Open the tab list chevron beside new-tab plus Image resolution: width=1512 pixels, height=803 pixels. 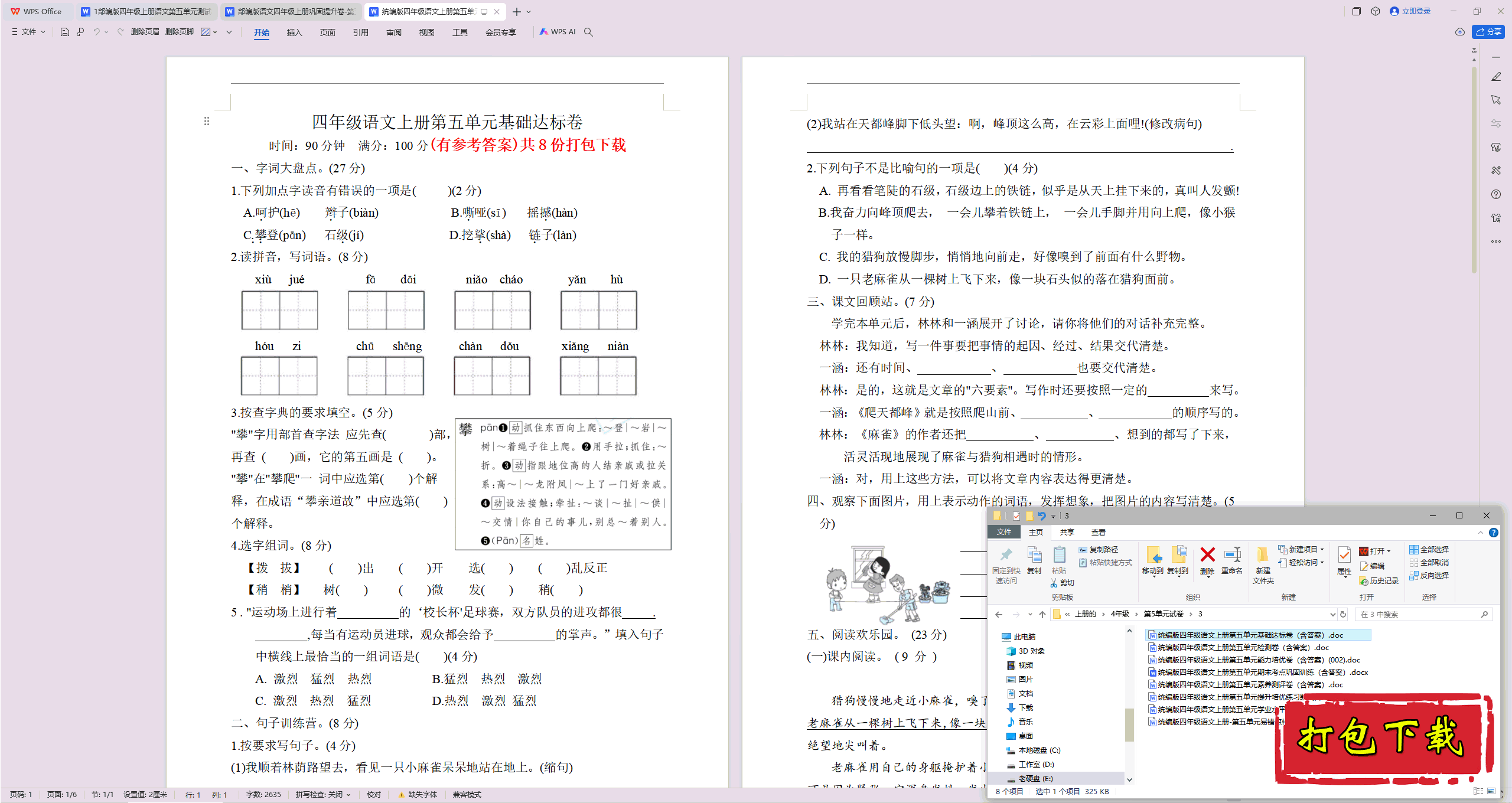(x=529, y=12)
